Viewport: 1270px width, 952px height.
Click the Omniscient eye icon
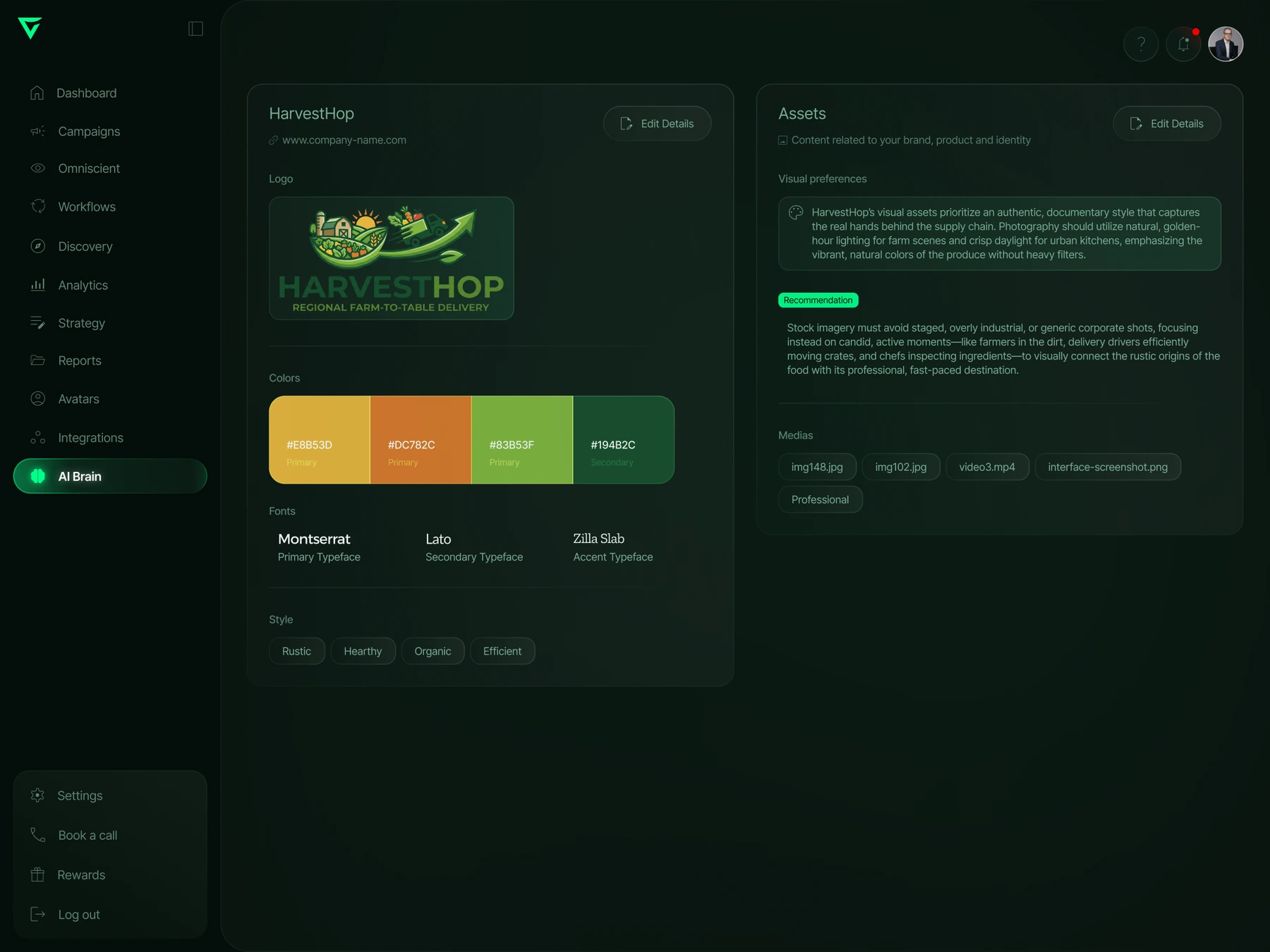pos(37,169)
